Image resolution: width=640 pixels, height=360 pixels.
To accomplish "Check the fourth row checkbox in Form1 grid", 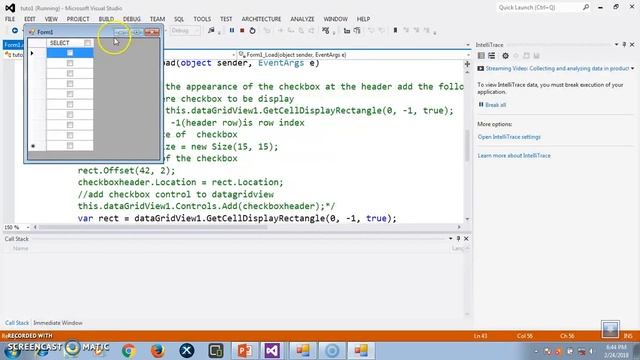I will [70, 84].
